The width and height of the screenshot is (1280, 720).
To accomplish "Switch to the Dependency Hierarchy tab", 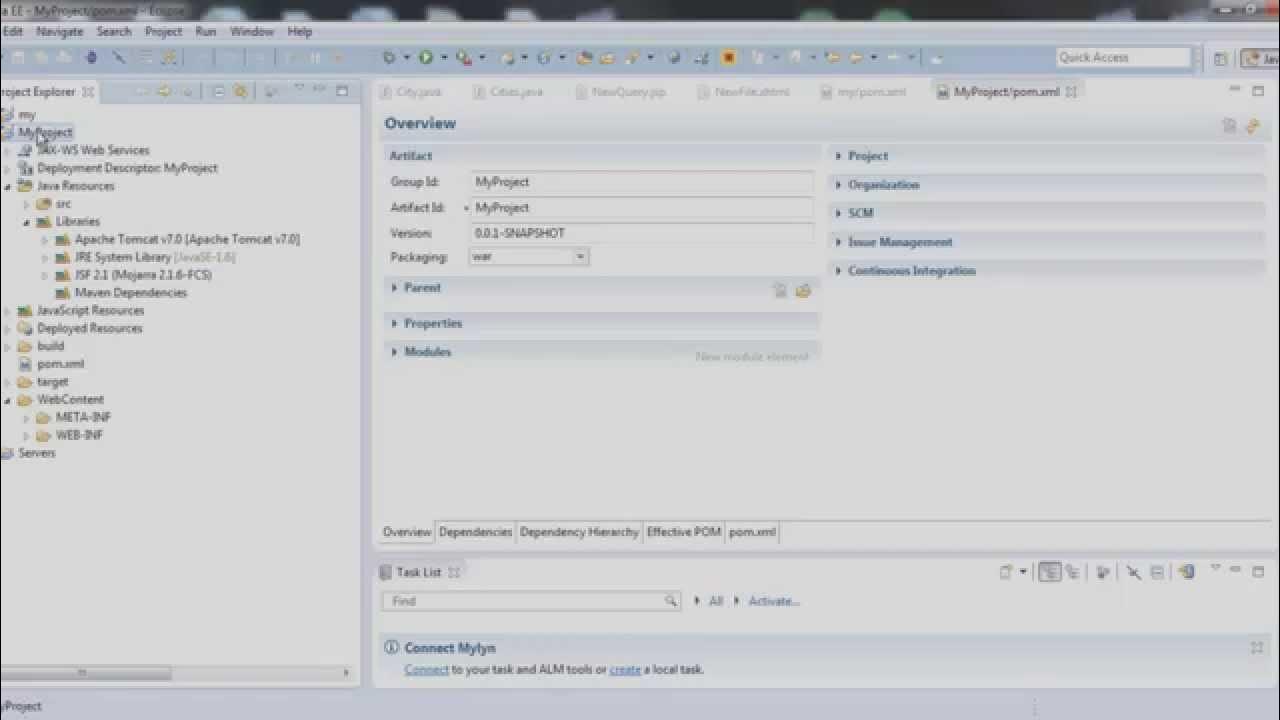I will click(x=579, y=532).
